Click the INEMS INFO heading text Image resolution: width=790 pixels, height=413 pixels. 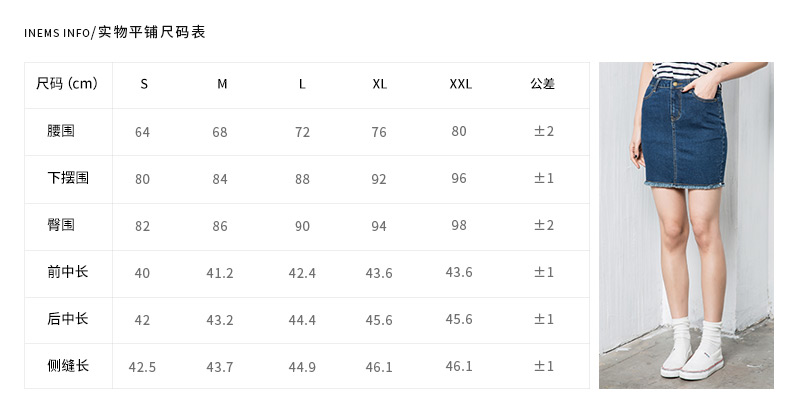(x=56, y=33)
